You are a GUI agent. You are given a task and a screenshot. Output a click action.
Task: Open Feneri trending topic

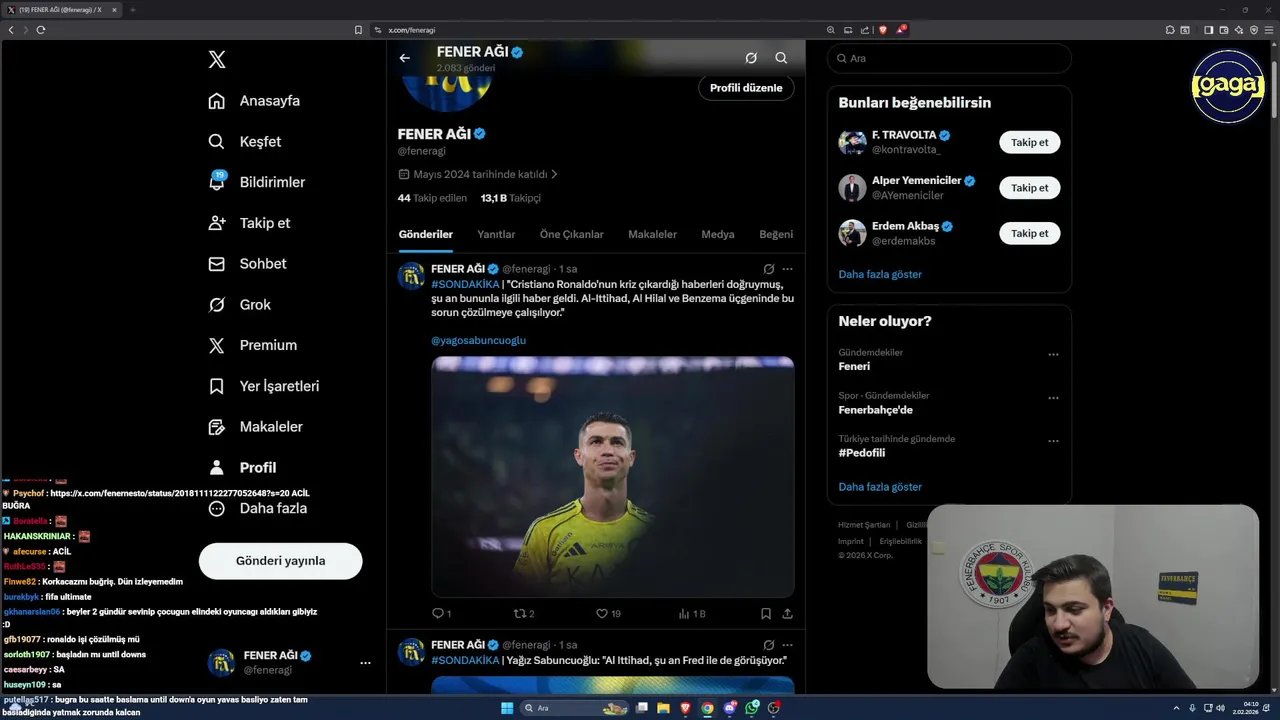[x=854, y=366]
